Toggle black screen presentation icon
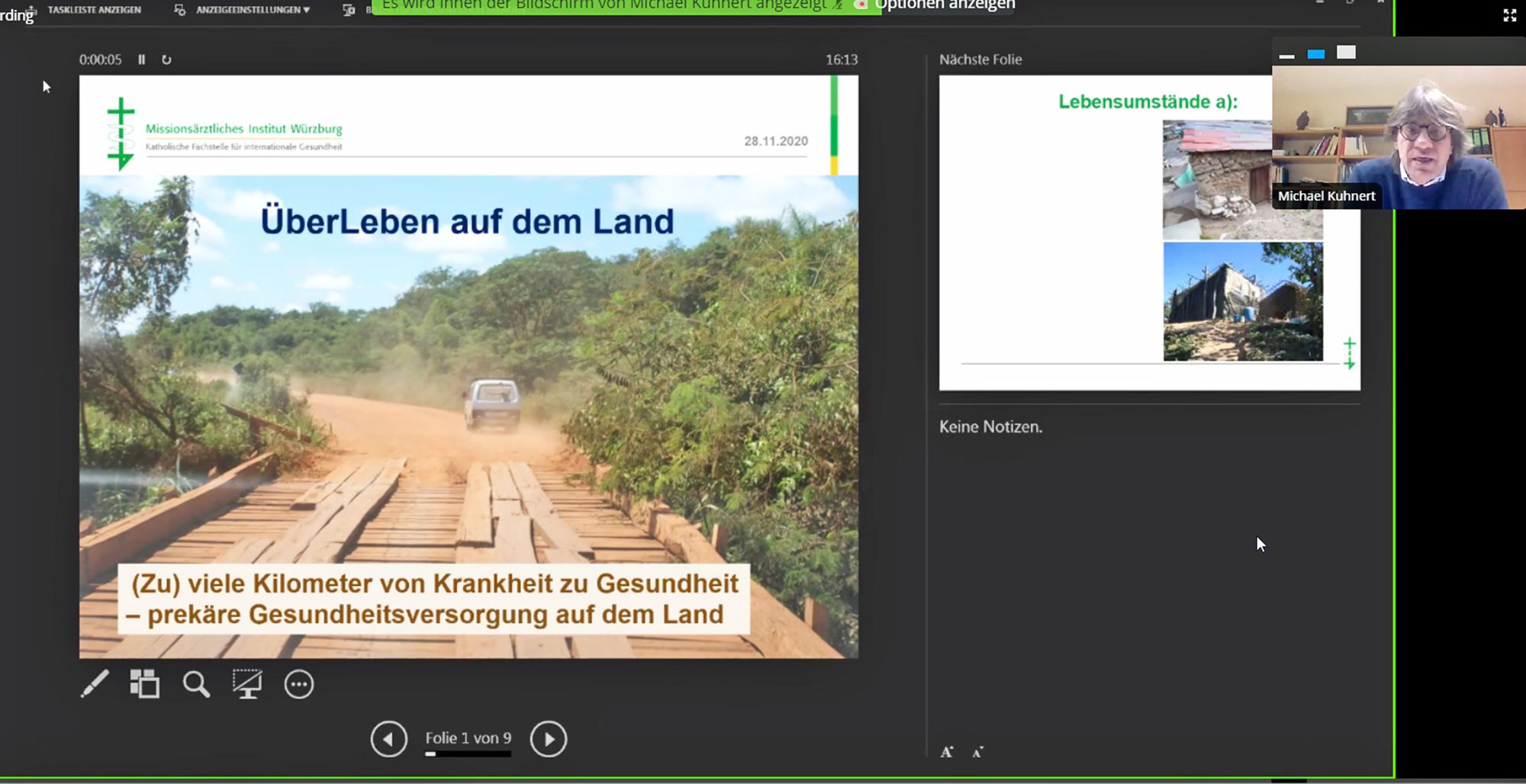Viewport: 1526px width, 784px height. point(247,684)
